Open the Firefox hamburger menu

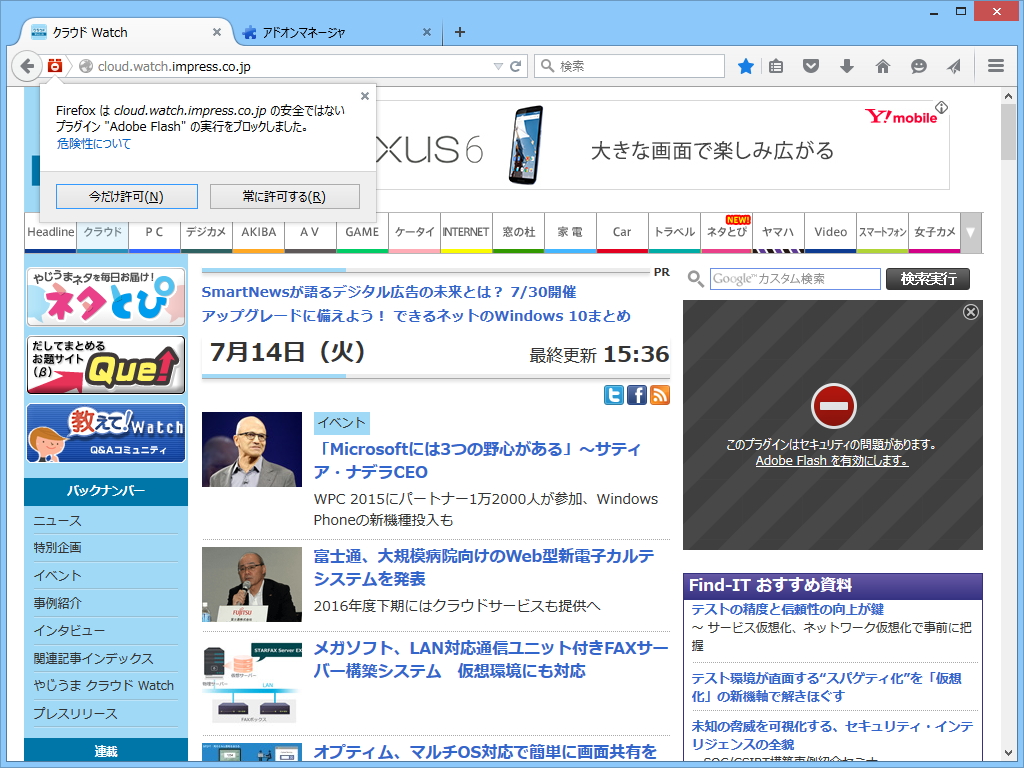coord(995,66)
